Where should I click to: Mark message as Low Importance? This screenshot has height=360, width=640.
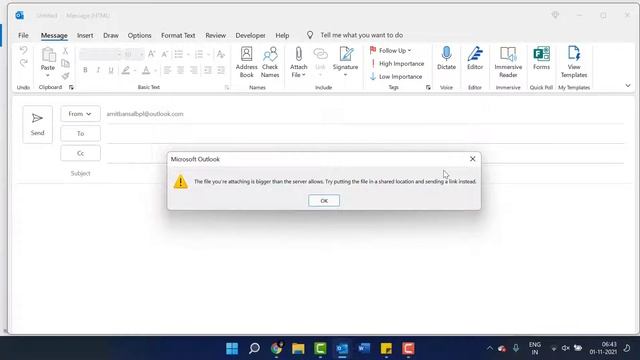click(396, 76)
